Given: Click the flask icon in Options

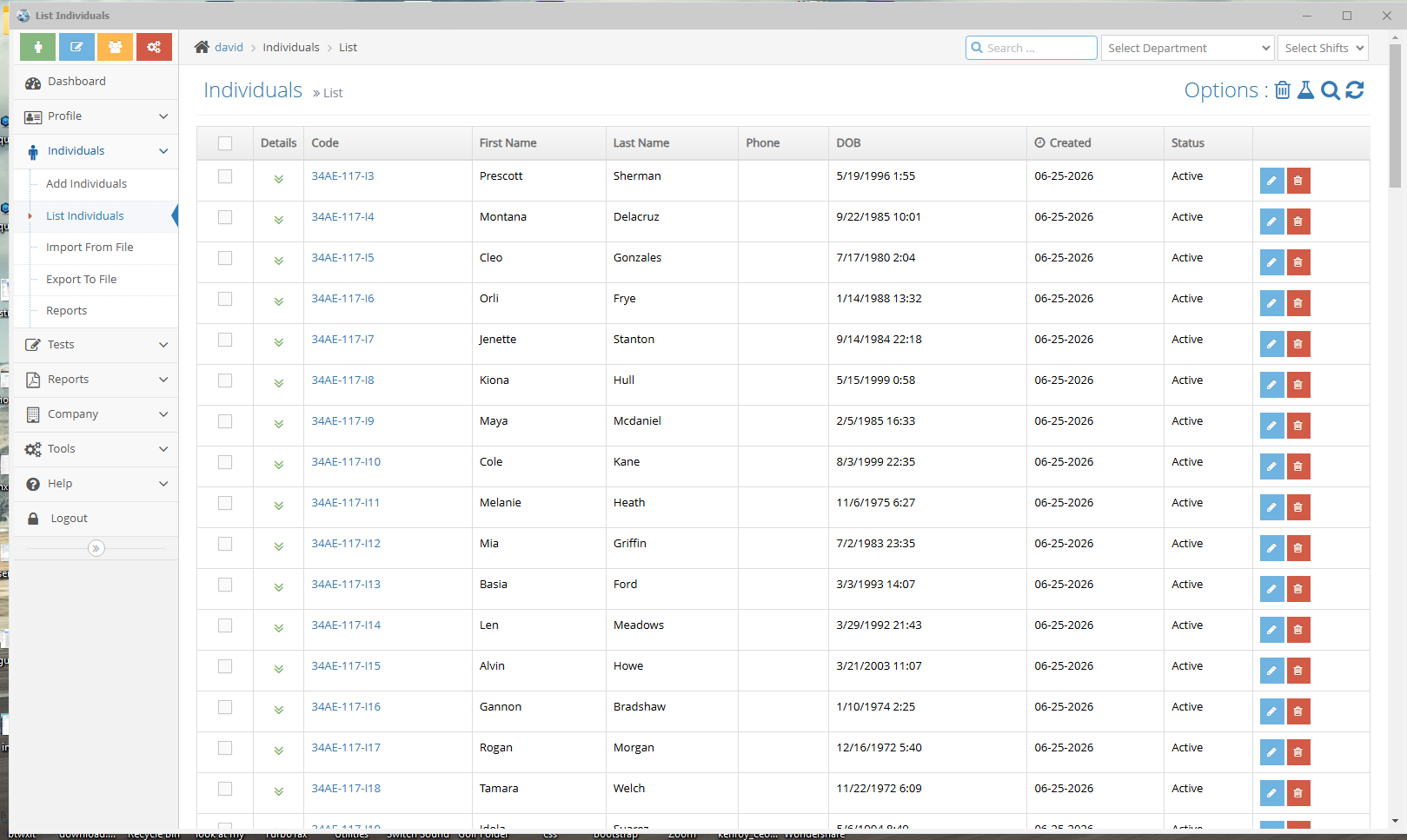Looking at the screenshot, I should tap(1305, 90).
